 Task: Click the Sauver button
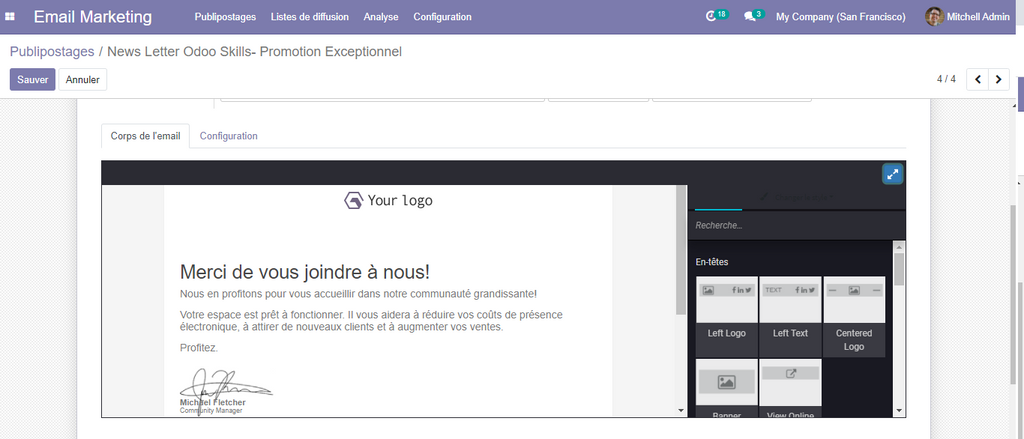point(32,79)
